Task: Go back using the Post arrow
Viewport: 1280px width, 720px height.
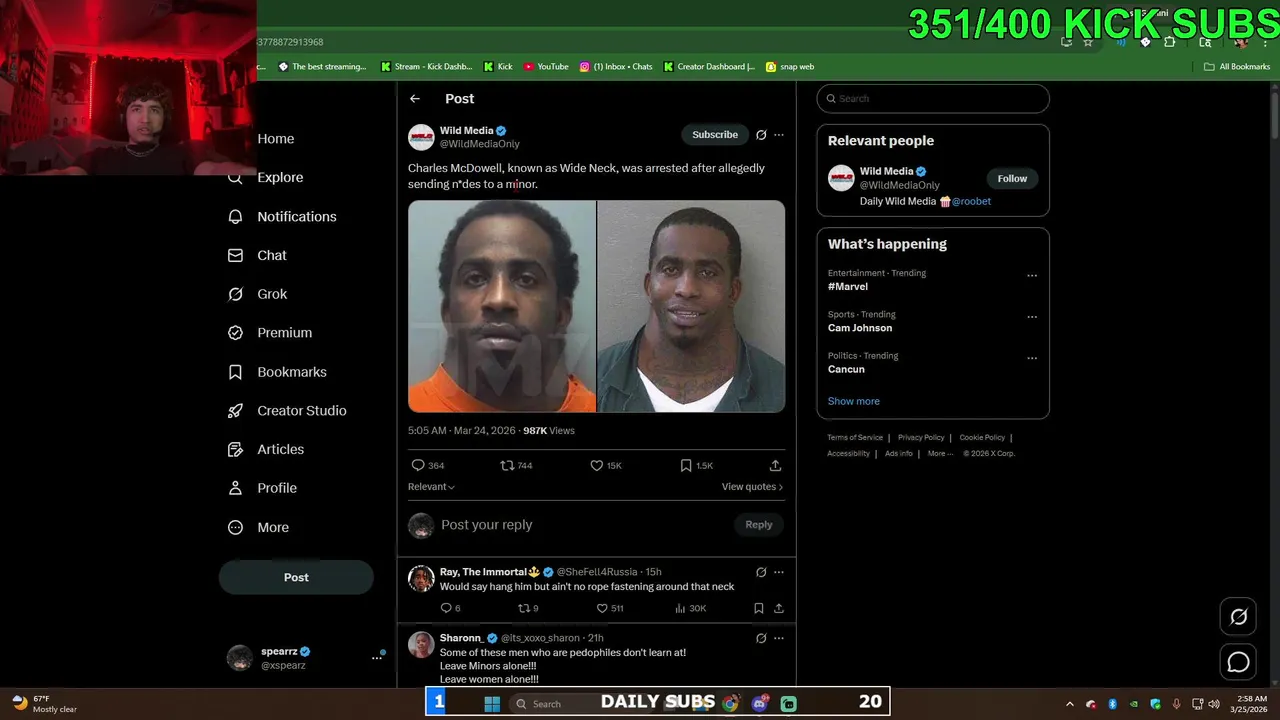Action: point(415,99)
